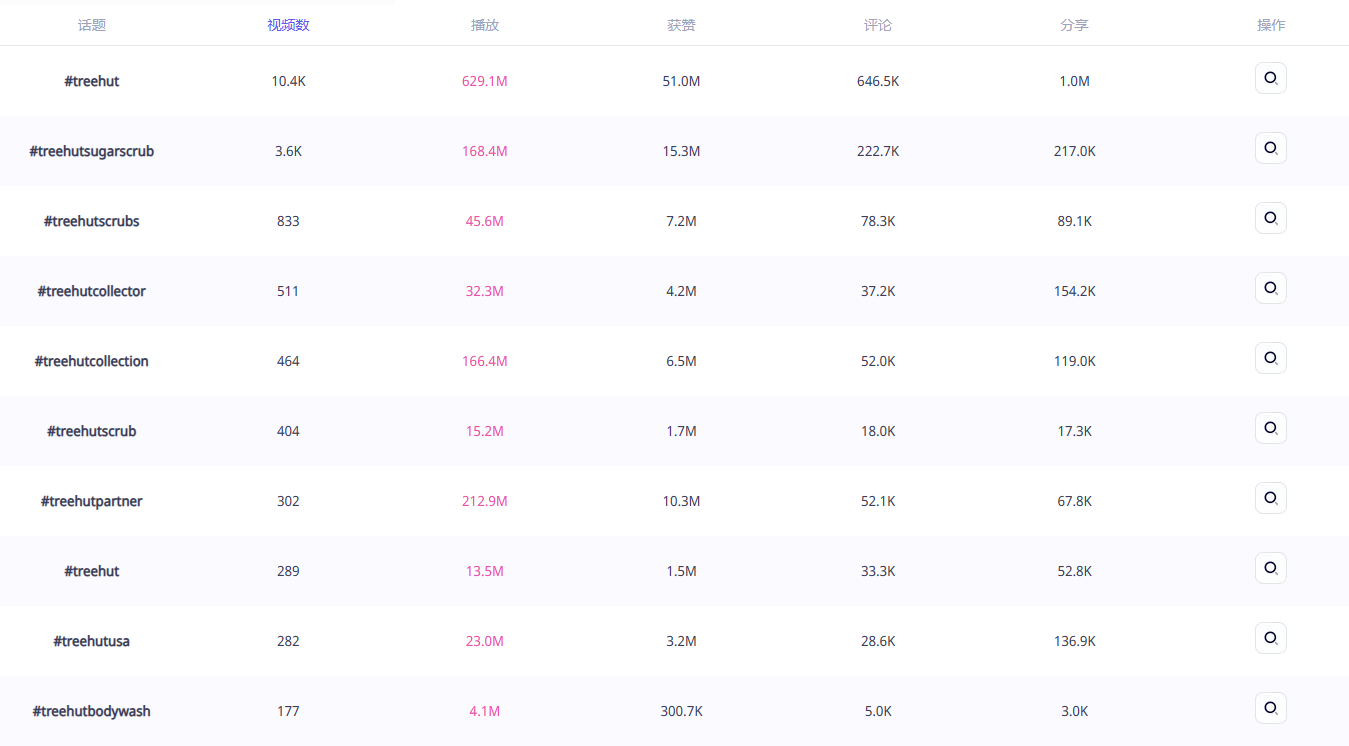Open the search icon for #treehutpartner
This screenshot has height=746, width=1349.
[x=1270, y=498]
